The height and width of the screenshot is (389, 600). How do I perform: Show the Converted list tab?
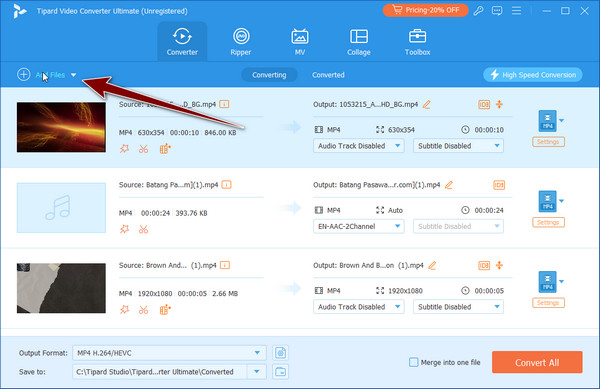(328, 75)
